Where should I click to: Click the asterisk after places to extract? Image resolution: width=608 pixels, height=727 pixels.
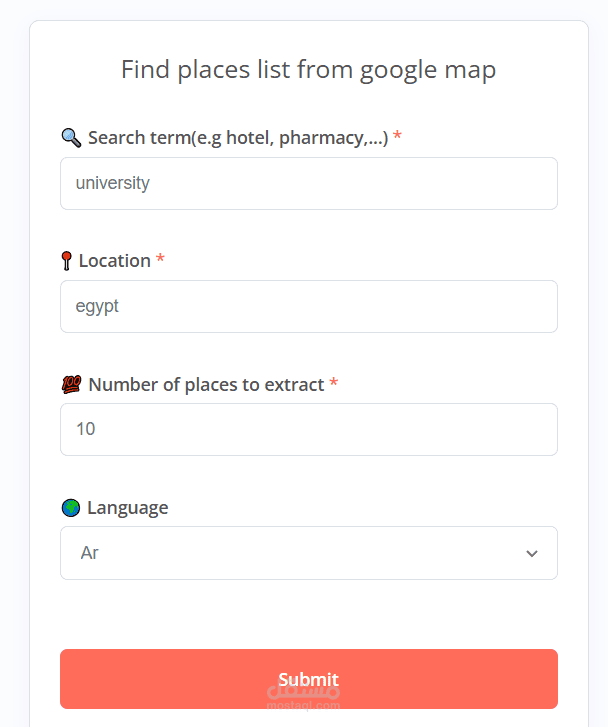pos(333,382)
